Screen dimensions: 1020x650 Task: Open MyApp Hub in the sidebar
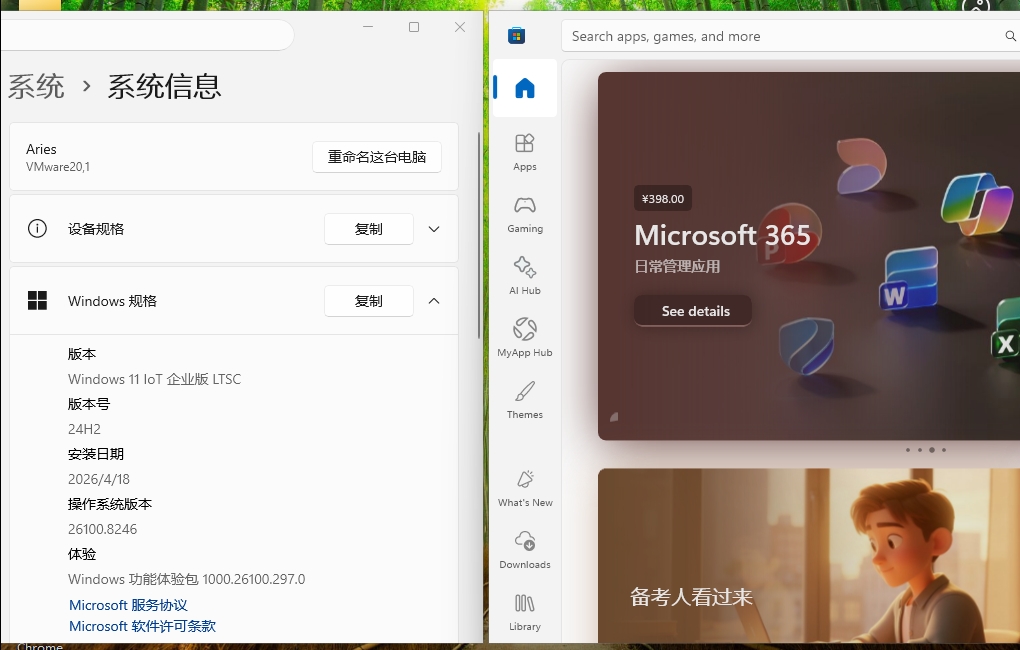tap(524, 337)
